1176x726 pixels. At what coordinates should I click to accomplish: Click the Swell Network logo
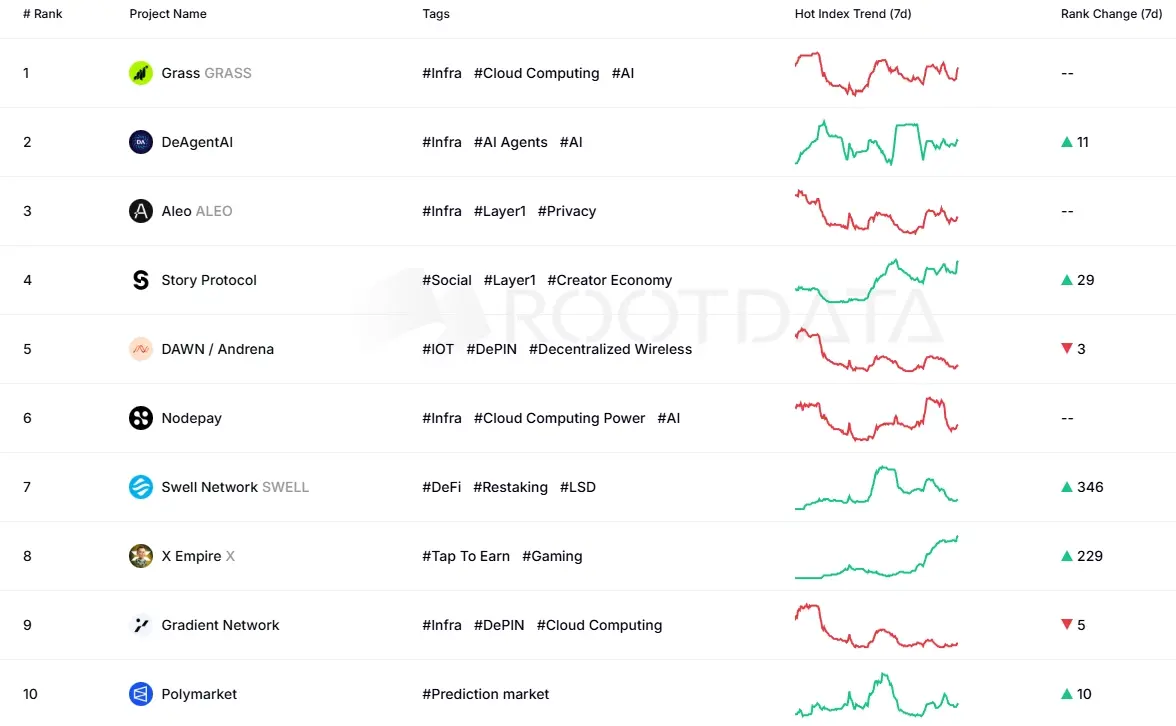[x=140, y=487]
